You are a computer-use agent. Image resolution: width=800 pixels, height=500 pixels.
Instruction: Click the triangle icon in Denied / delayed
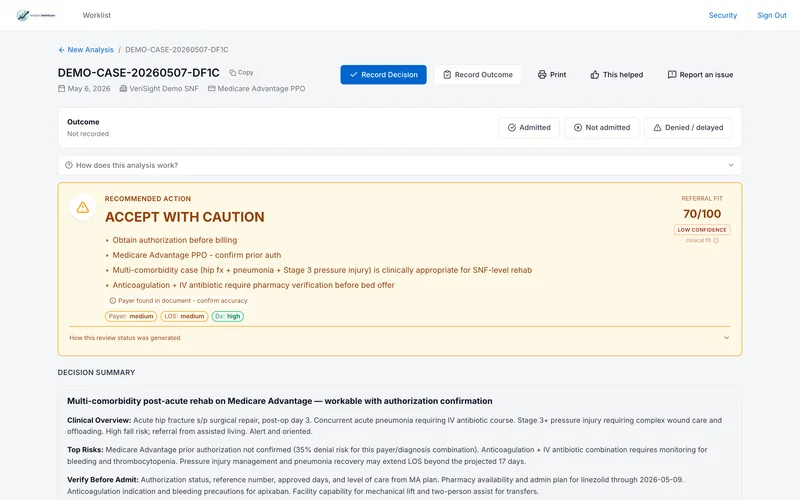657,128
